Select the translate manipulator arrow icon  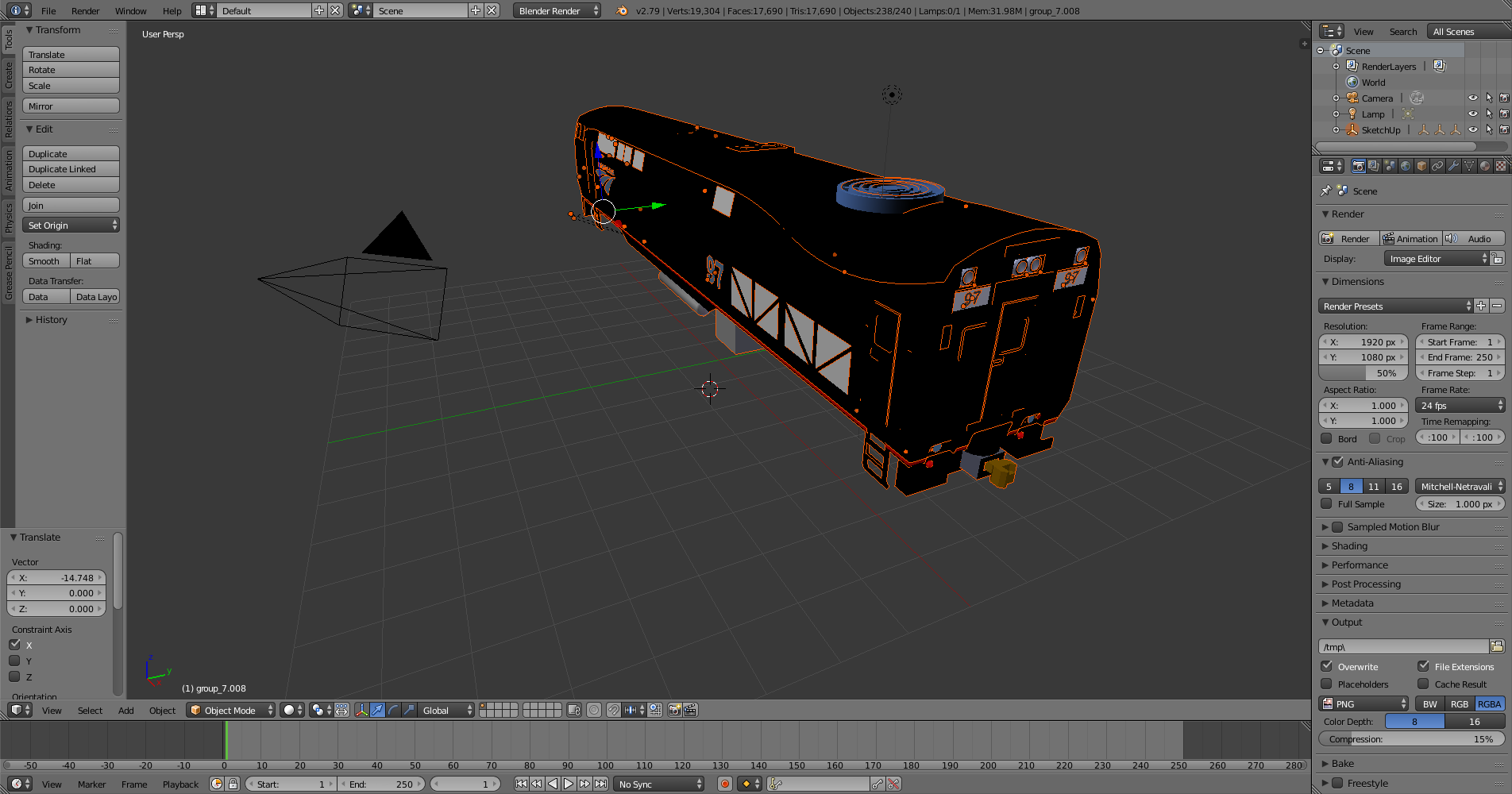[x=377, y=710]
